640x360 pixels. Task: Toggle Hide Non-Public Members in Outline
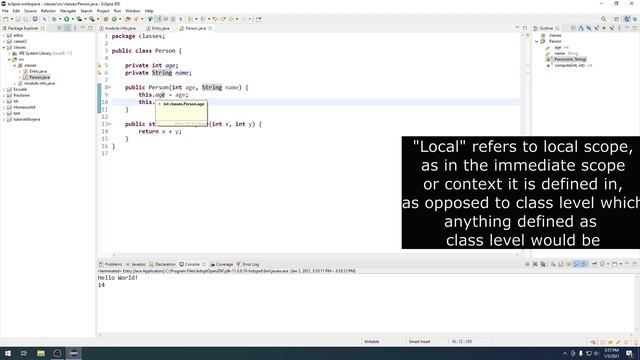click(604, 28)
